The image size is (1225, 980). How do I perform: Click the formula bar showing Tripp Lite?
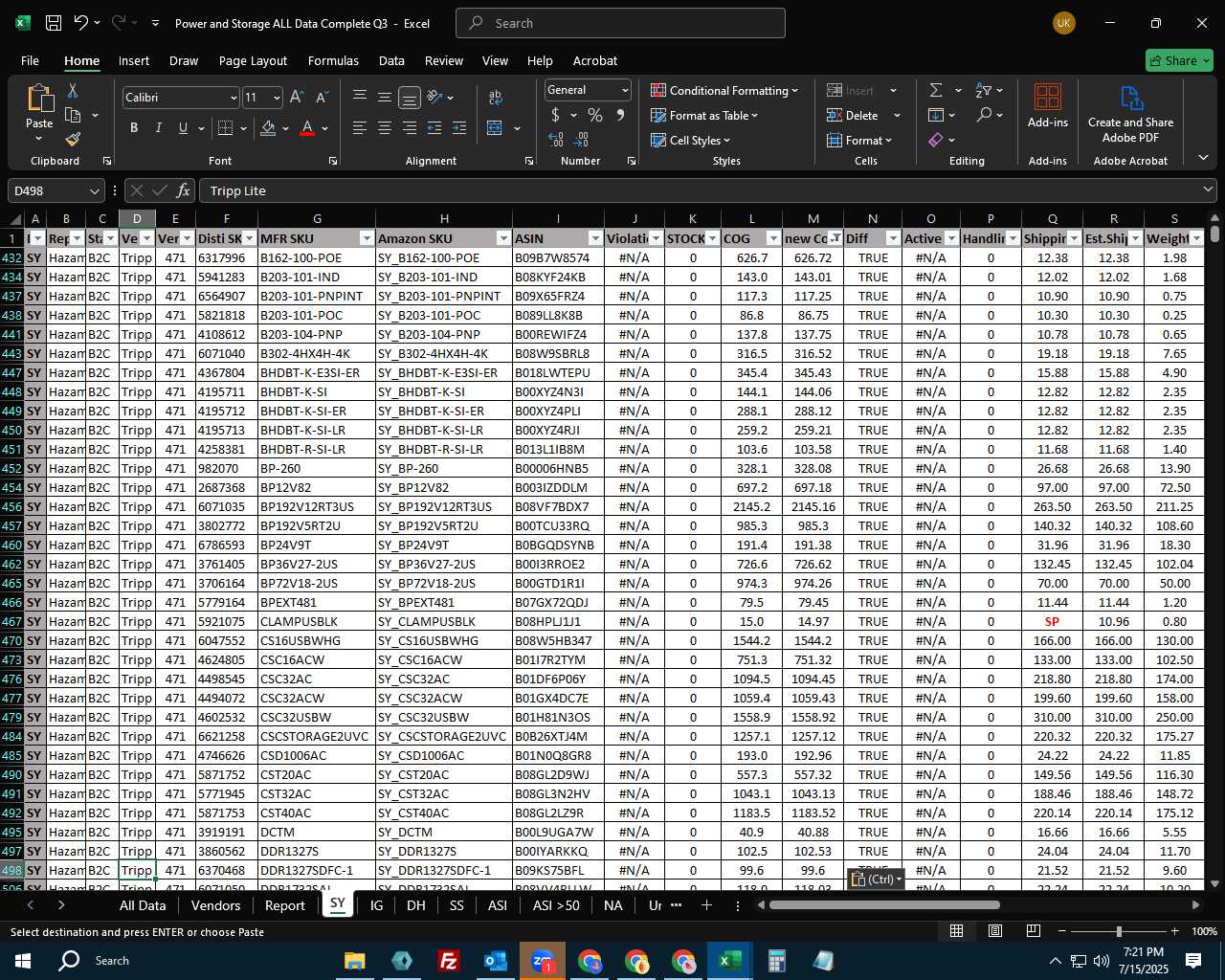[707, 190]
